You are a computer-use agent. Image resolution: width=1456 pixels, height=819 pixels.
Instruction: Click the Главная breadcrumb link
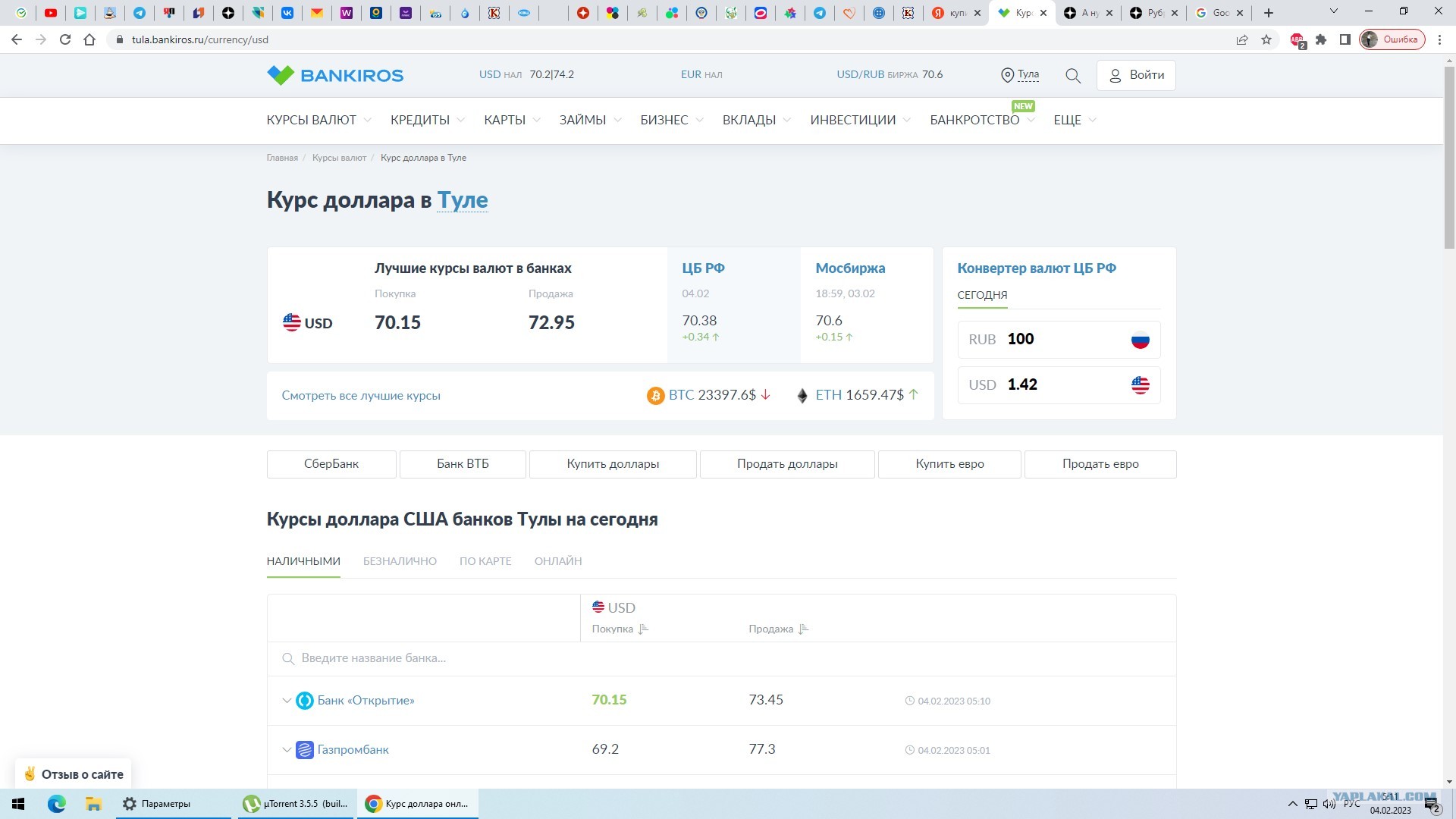[x=282, y=158]
